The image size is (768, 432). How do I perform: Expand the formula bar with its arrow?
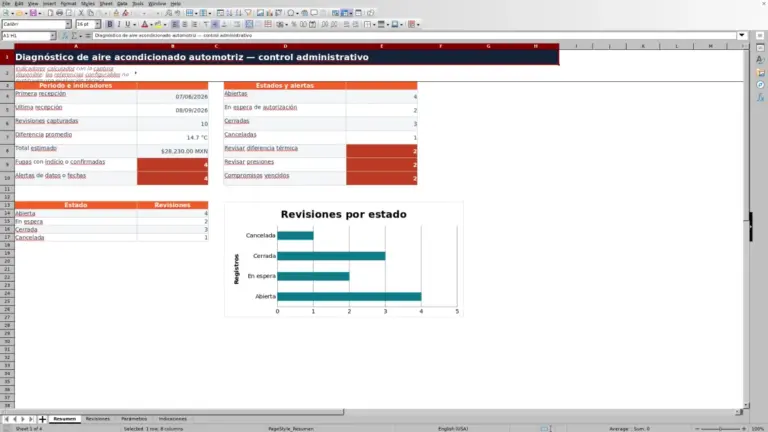[742, 35]
